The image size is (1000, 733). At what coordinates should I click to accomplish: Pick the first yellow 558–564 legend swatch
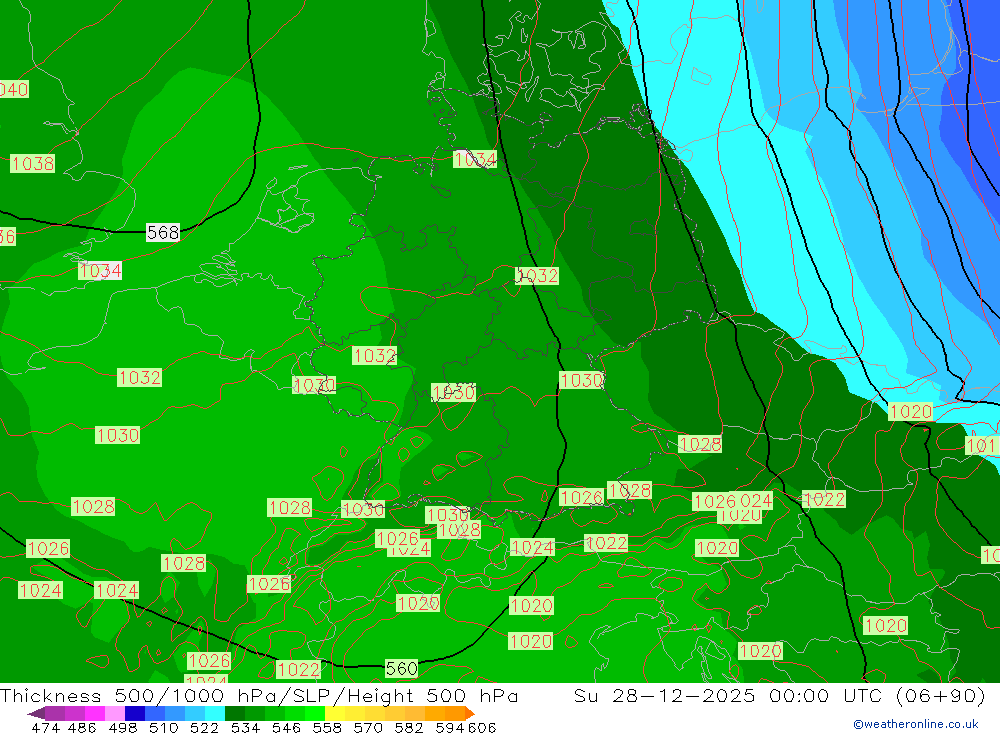[x=335, y=713]
